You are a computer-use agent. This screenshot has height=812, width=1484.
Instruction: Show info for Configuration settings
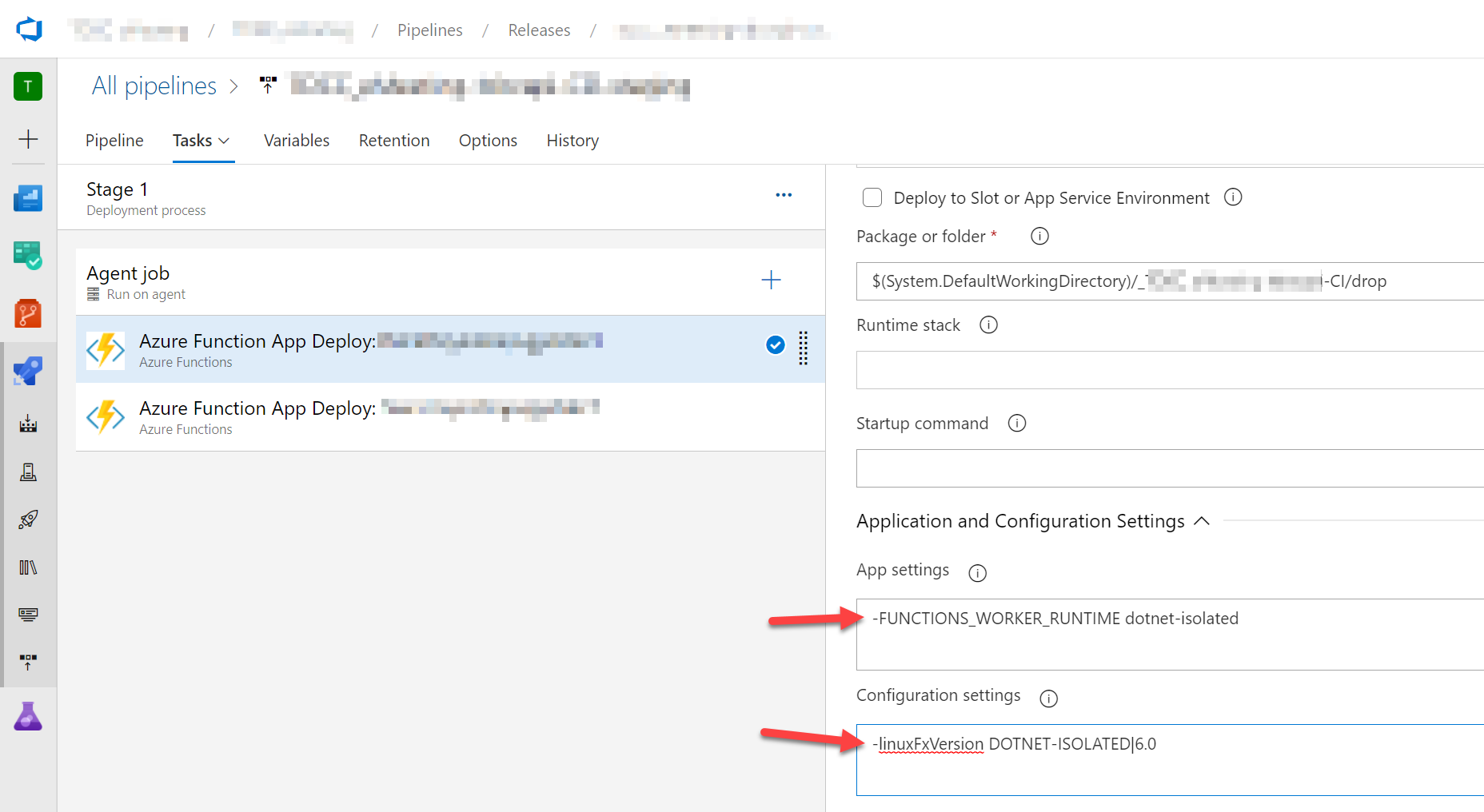pos(1048,699)
